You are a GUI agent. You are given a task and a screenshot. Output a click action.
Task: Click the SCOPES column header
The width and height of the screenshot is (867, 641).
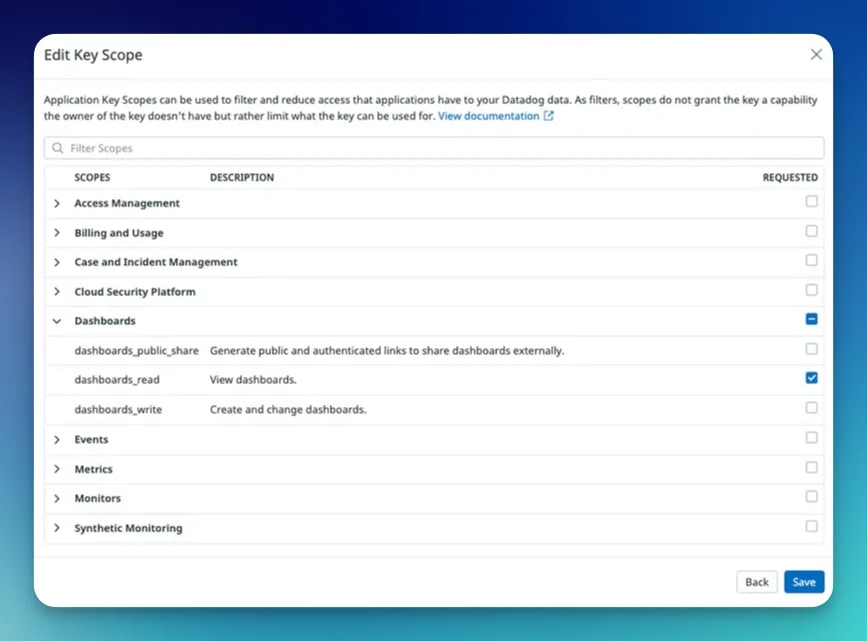click(x=92, y=178)
